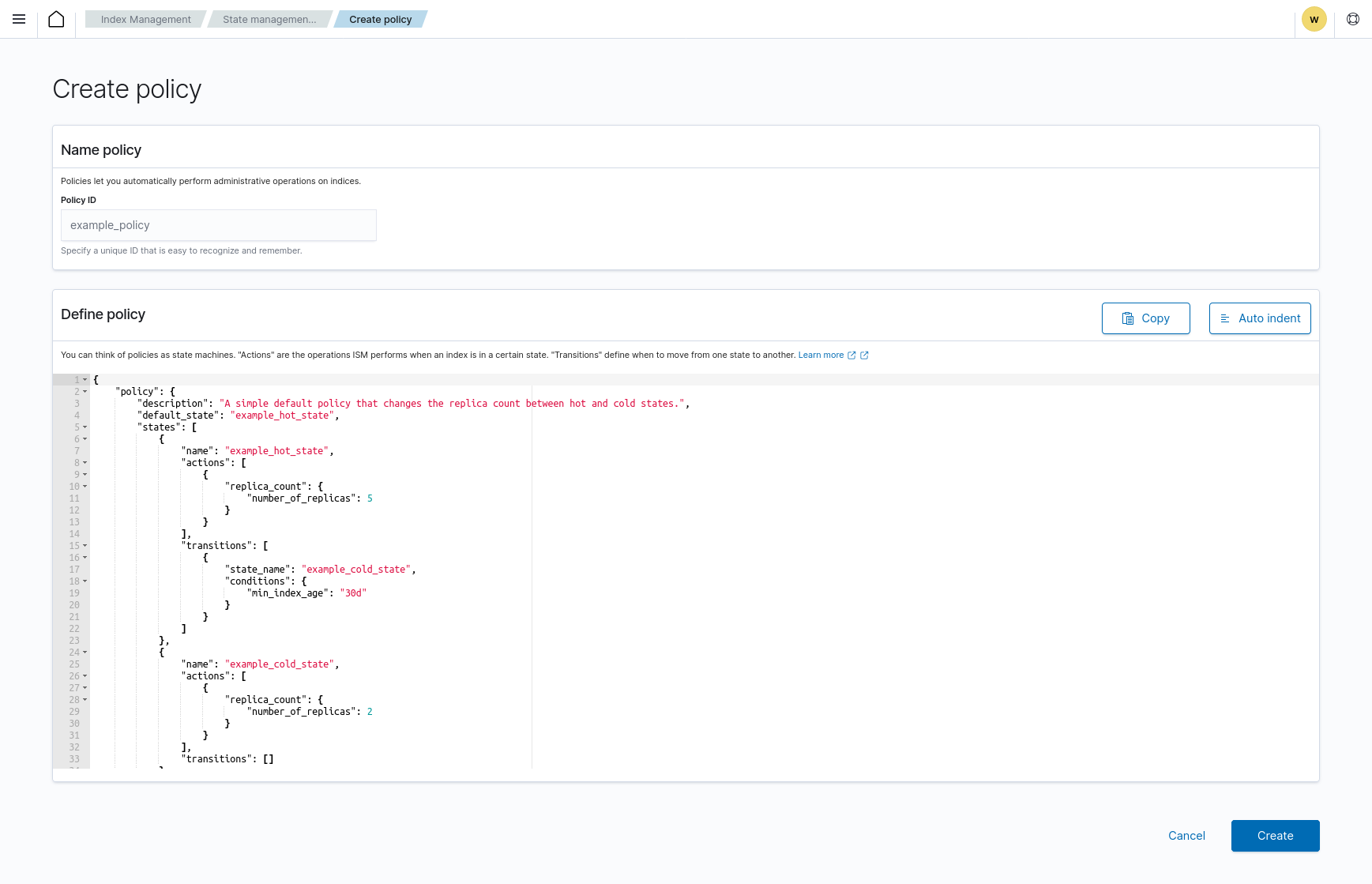Click the Create policy breadcrumb
Screen dimensions: 1372x884
[380, 19]
